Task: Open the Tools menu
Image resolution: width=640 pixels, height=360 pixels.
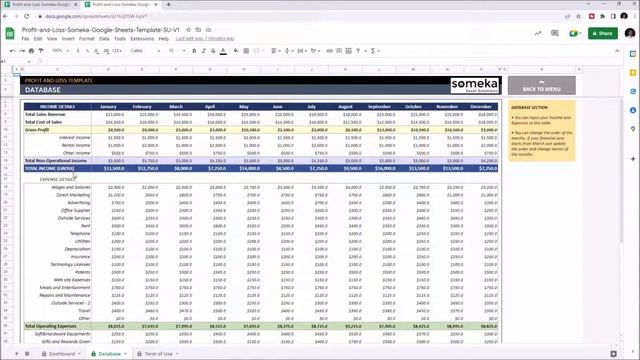Action: point(120,39)
